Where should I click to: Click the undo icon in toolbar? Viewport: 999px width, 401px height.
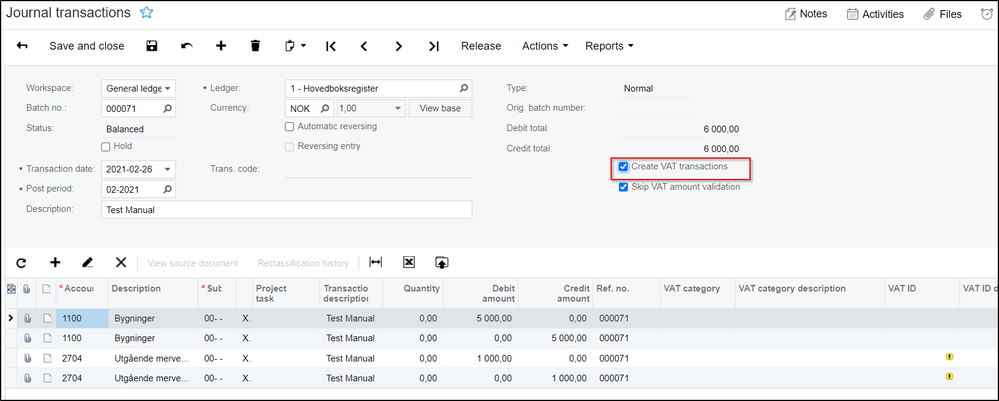pos(186,46)
